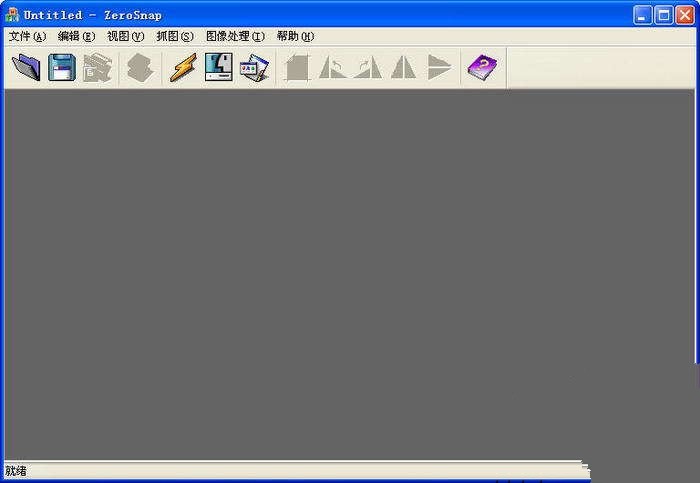
Task: Click the purple help book icon
Action: (482, 67)
